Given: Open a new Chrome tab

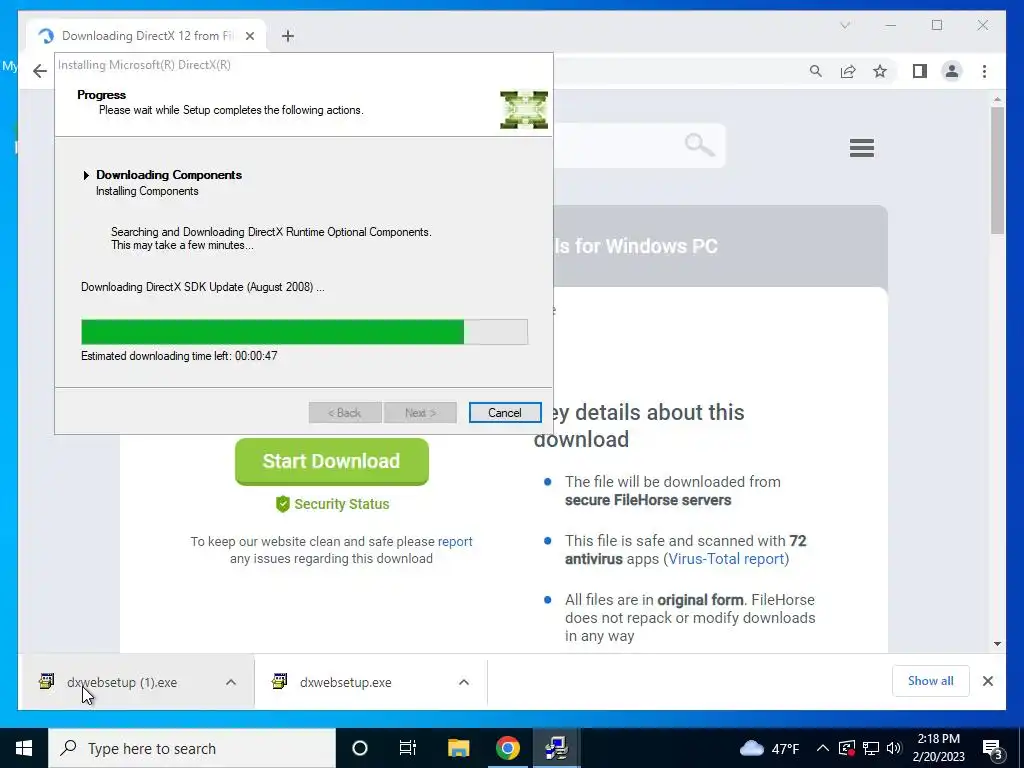Looking at the screenshot, I should (x=288, y=36).
